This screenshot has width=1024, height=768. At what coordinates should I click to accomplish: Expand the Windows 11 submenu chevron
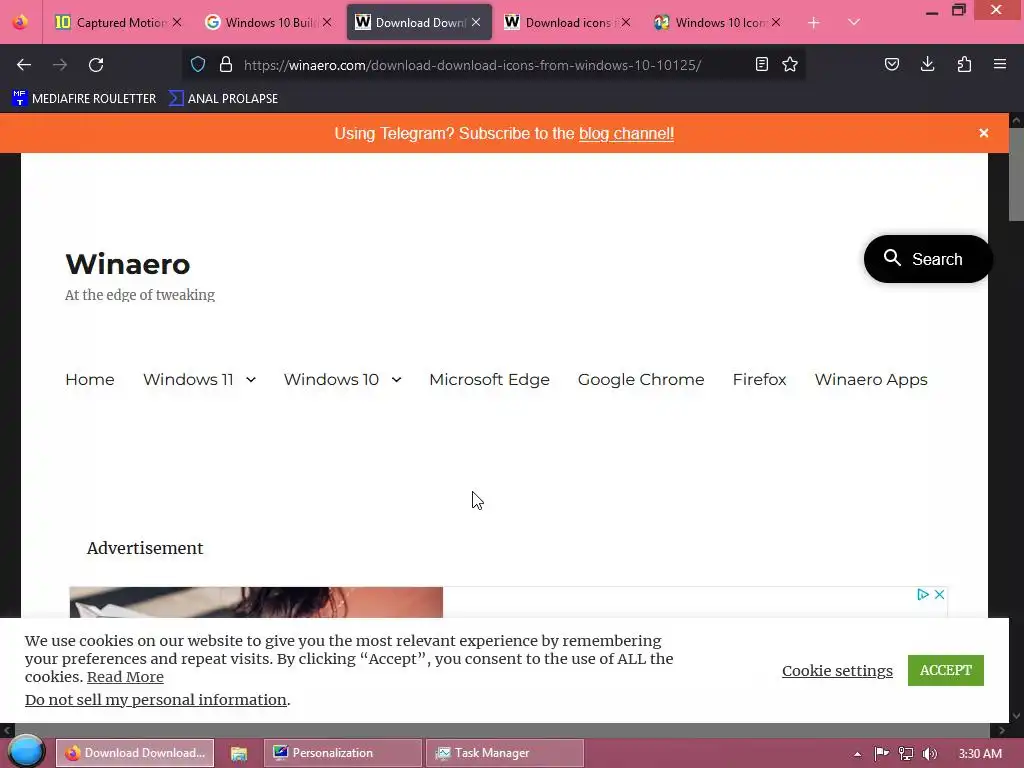pyautogui.click(x=251, y=379)
